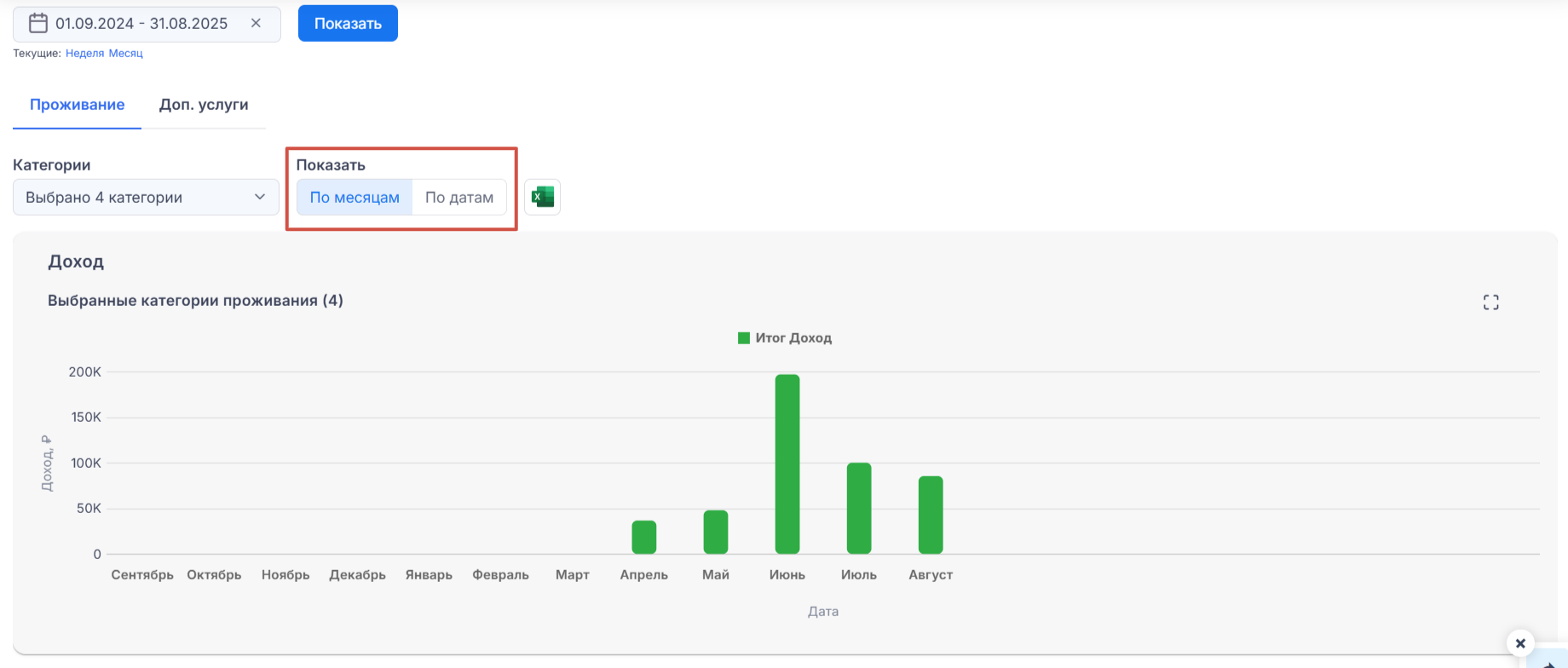Viewport: 1568px width, 668px height.
Task: Select current Месяц quick link
Action: pyautogui.click(x=126, y=53)
